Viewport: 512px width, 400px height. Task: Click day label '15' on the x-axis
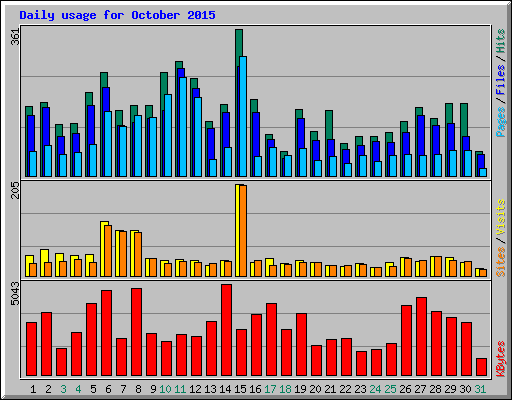(240, 389)
